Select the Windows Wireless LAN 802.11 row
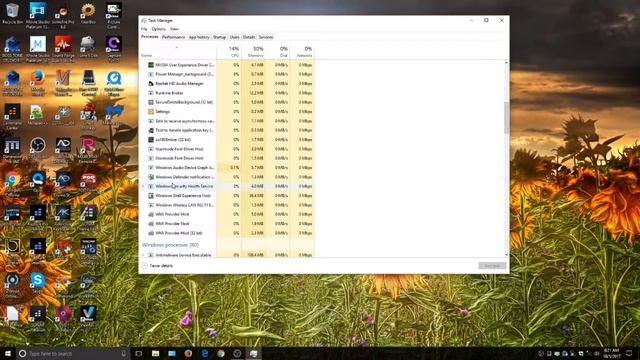 227,205
